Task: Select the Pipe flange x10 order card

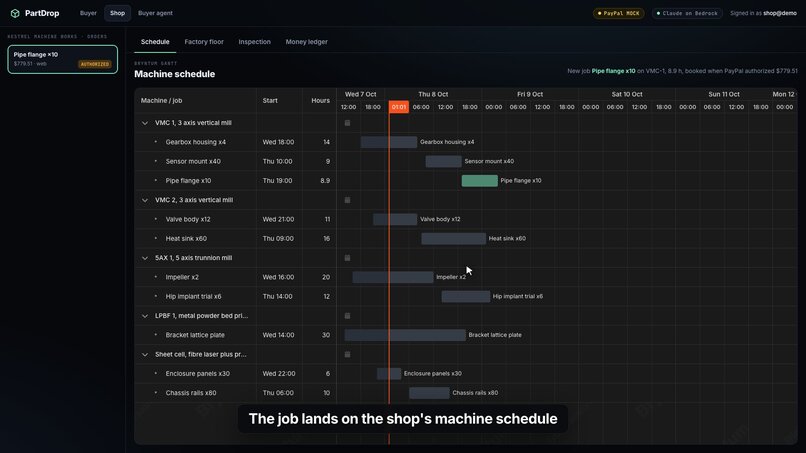Action: tap(63, 59)
